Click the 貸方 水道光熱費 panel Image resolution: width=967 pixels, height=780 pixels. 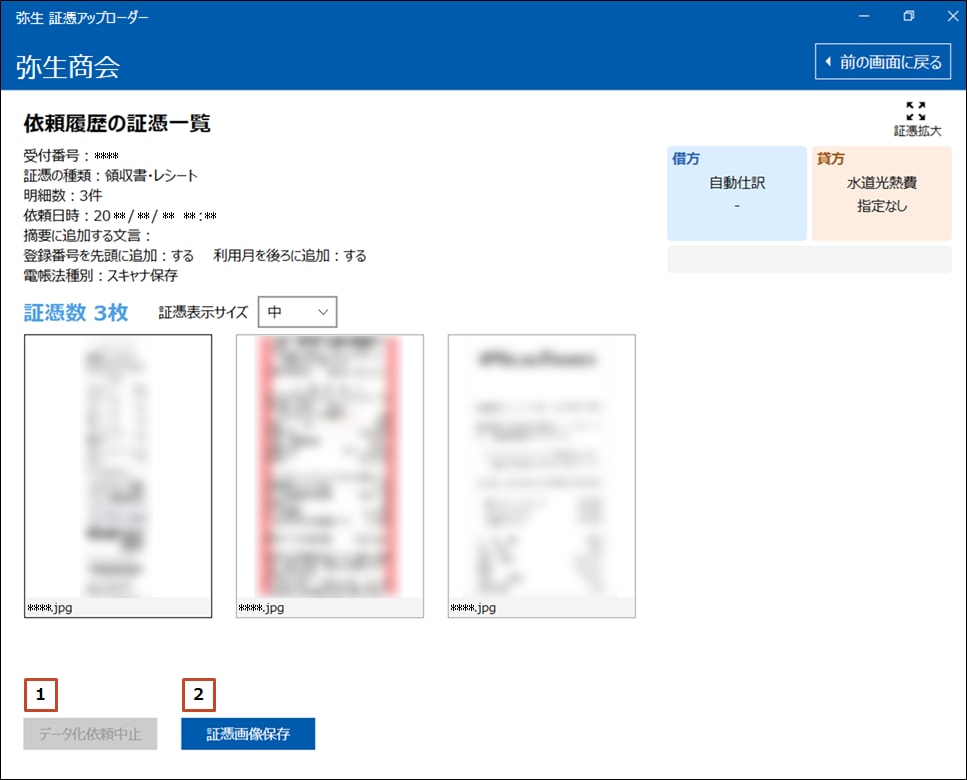click(x=881, y=193)
